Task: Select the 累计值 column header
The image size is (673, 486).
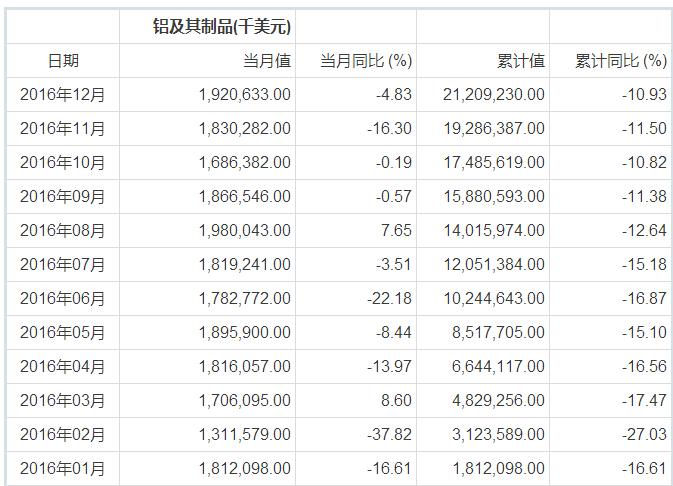Action: pyautogui.click(x=521, y=61)
